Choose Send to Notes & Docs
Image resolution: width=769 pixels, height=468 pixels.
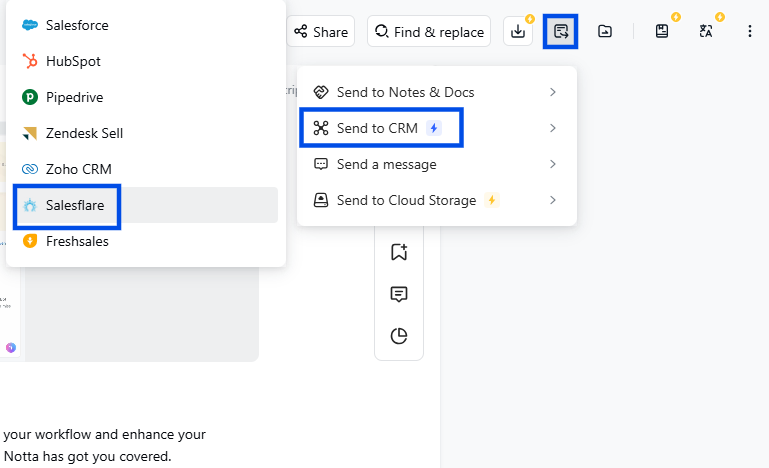pos(436,92)
